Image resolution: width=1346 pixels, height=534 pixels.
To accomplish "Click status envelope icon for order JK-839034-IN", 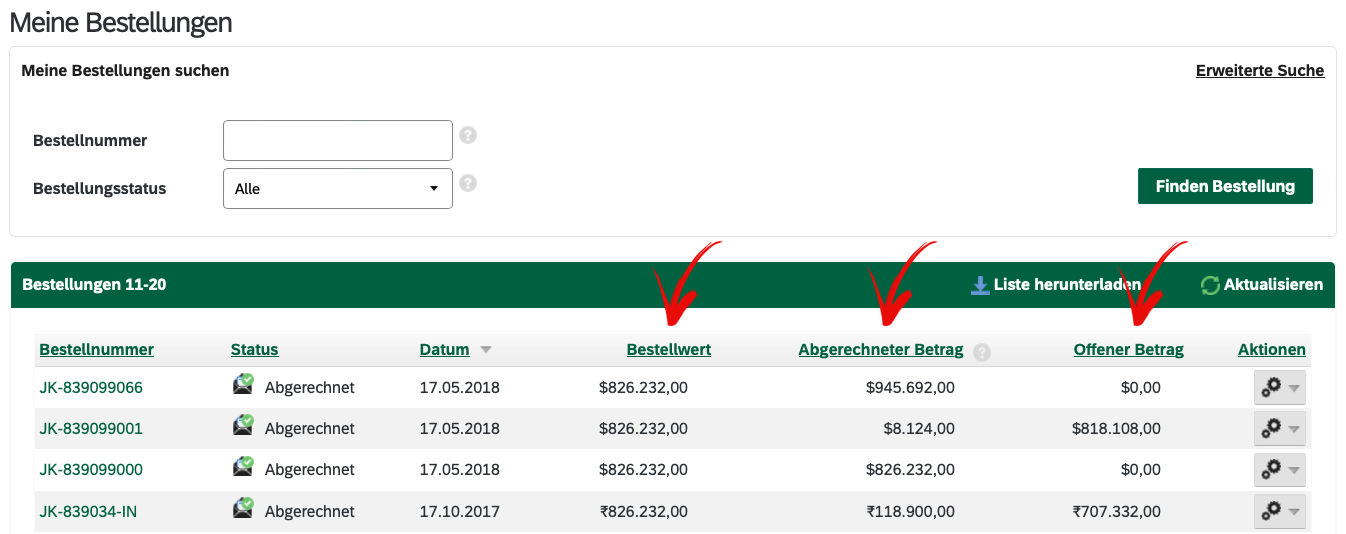I will point(243,509).
